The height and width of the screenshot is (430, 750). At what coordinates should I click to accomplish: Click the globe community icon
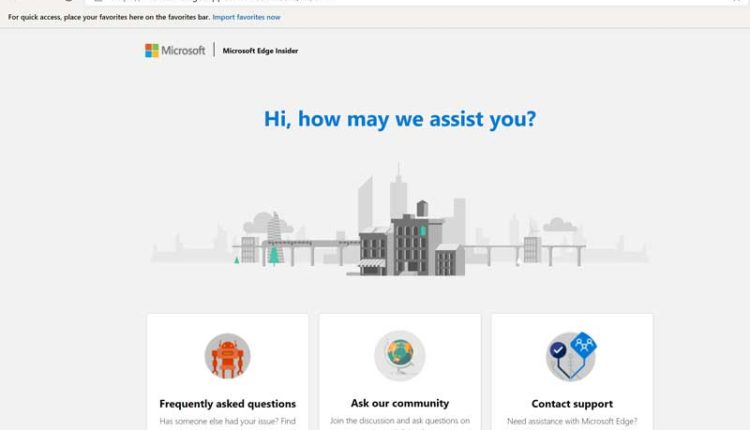pyautogui.click(x=400, y=355)
